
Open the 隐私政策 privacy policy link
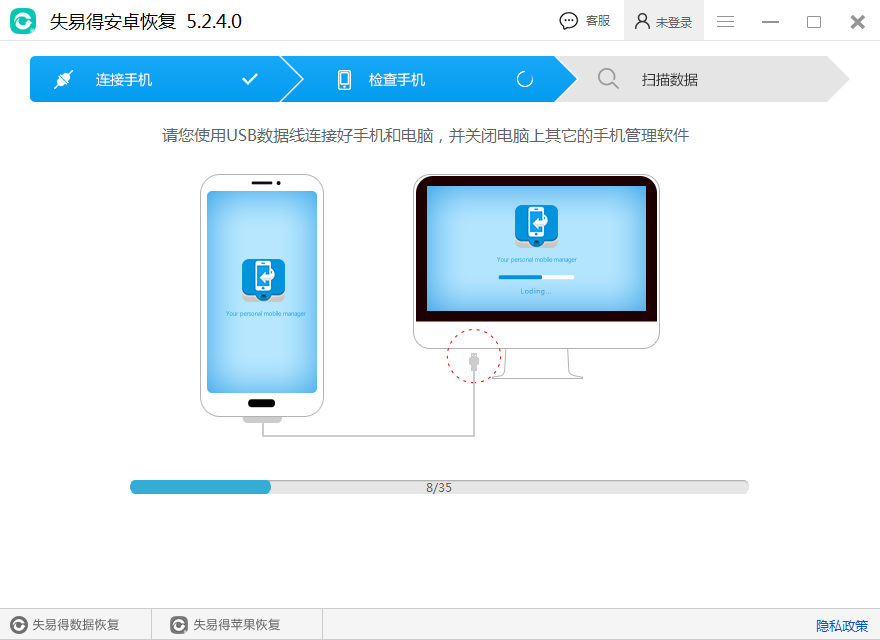[x=842, y=625]
